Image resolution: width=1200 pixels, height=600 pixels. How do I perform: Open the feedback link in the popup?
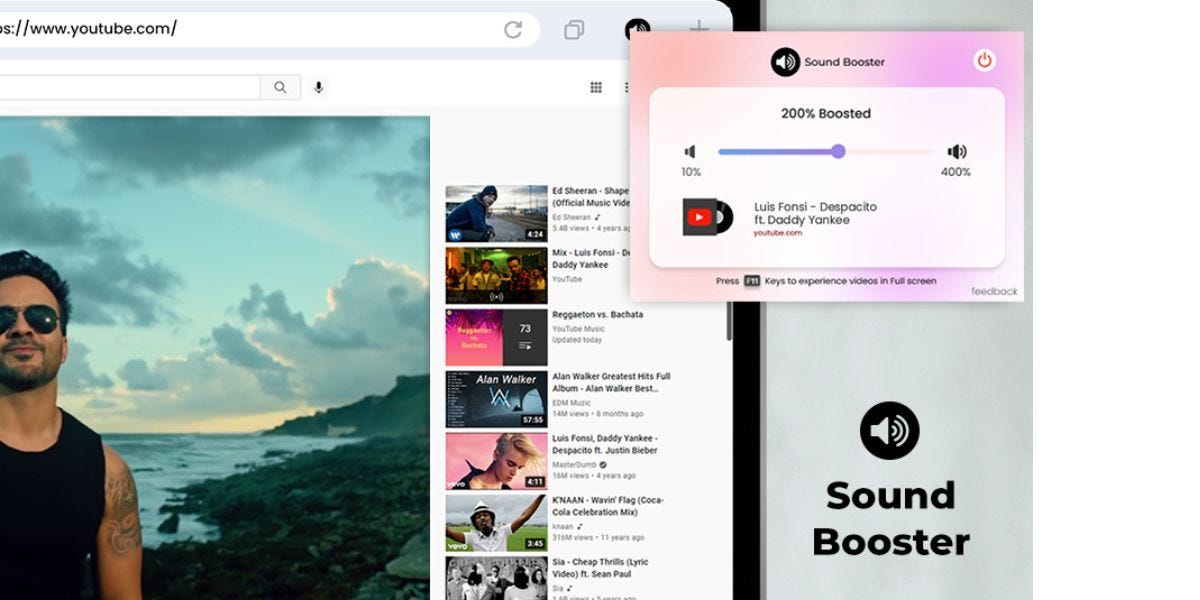(x=993, y=292)
